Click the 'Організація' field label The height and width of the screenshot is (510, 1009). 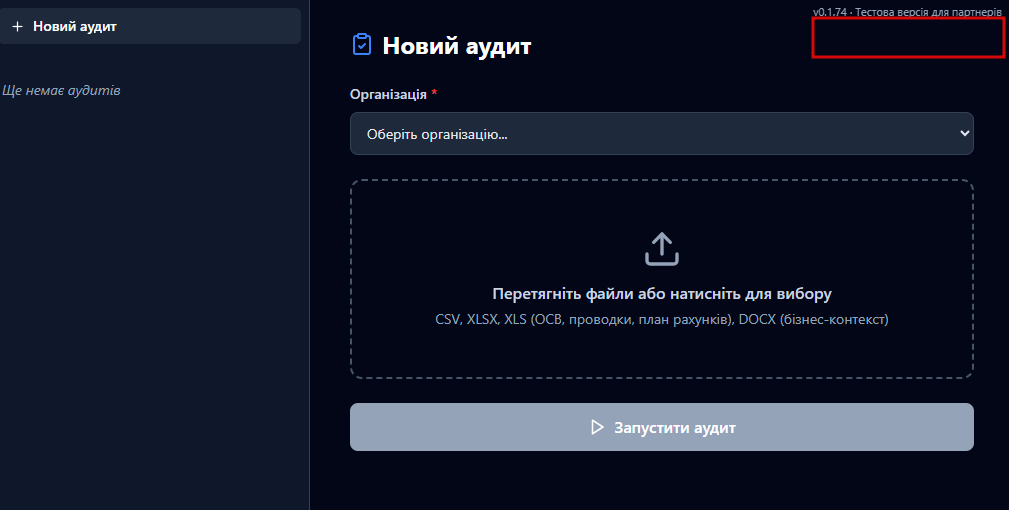pos(388,94)
